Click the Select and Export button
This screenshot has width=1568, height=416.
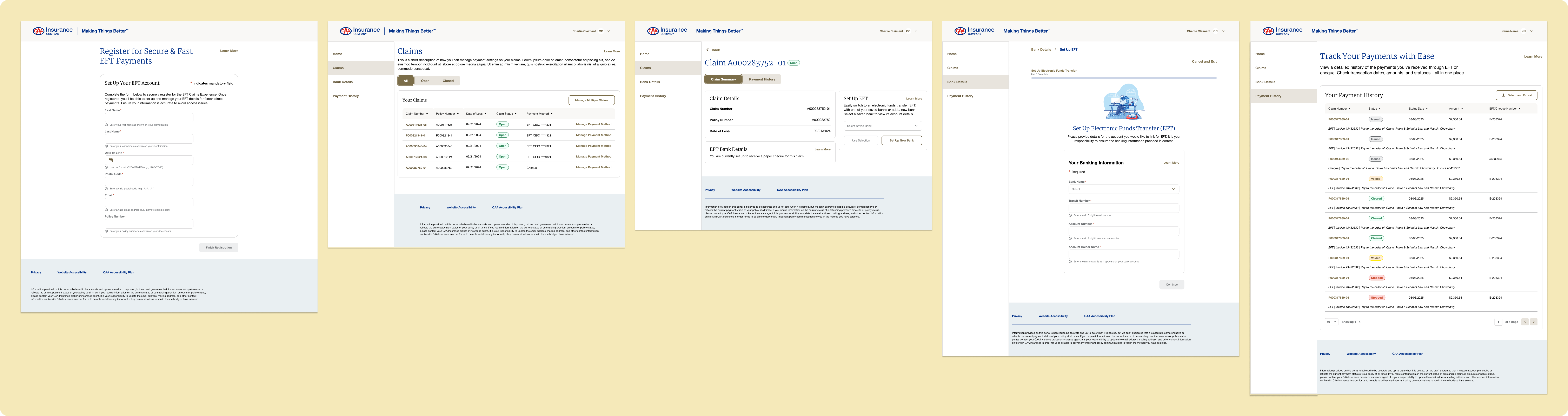[x=1516, y=95]
